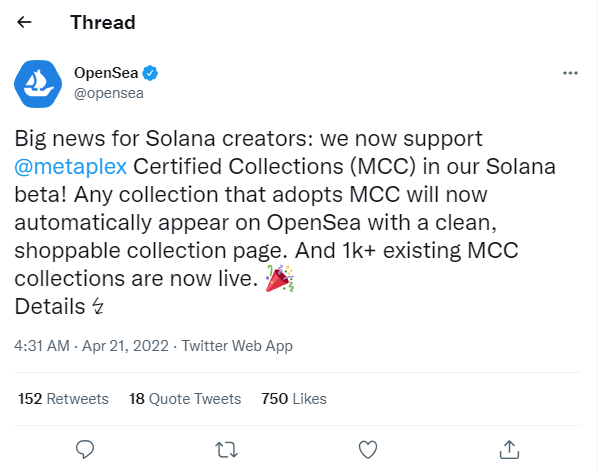The height and width of the screenshot is (472, 598).
Task: Open the three-dot more options menu
Action: coord(570,73)
